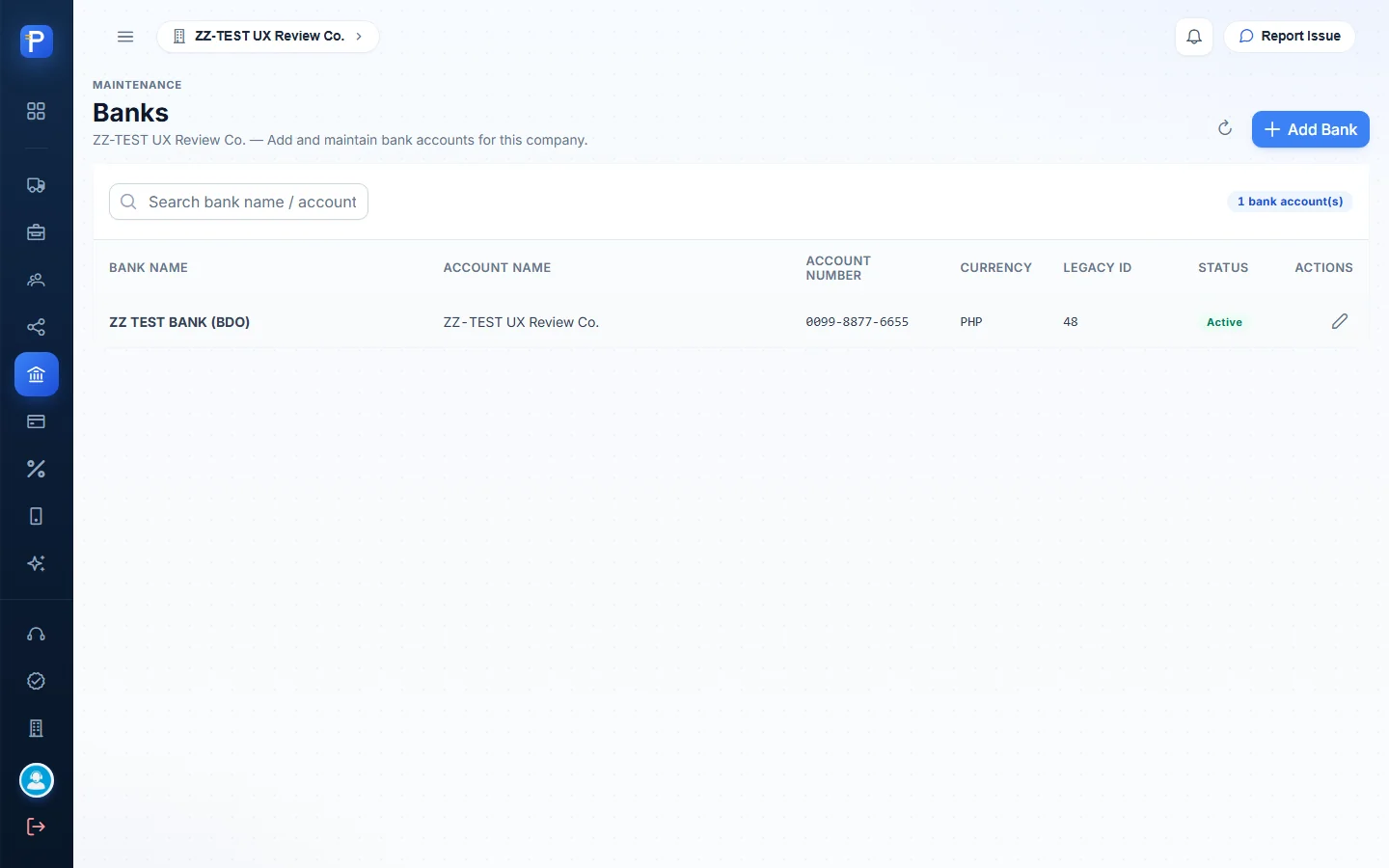Click the BANK NAME column header

click(x=149, y=268)
